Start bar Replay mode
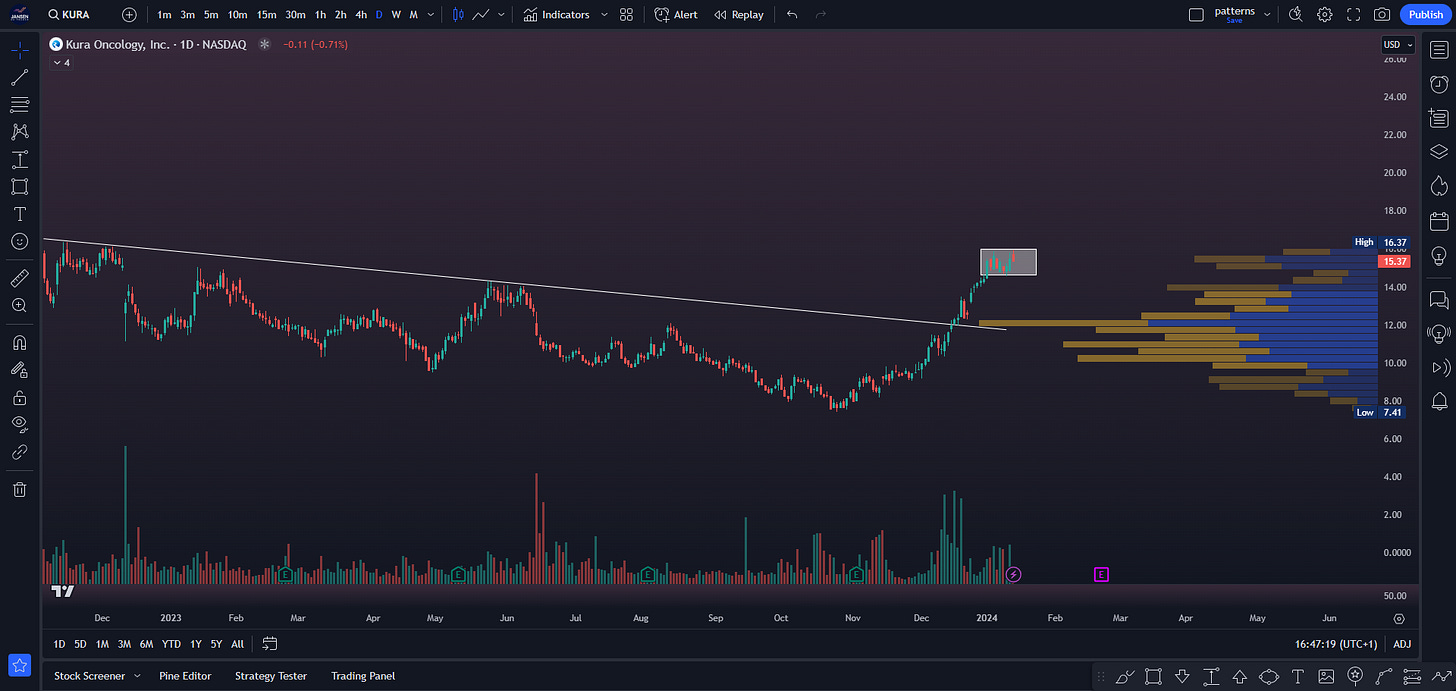This screenshot has height=691, width=1456. pyautogui.click(x=739, y=15)
